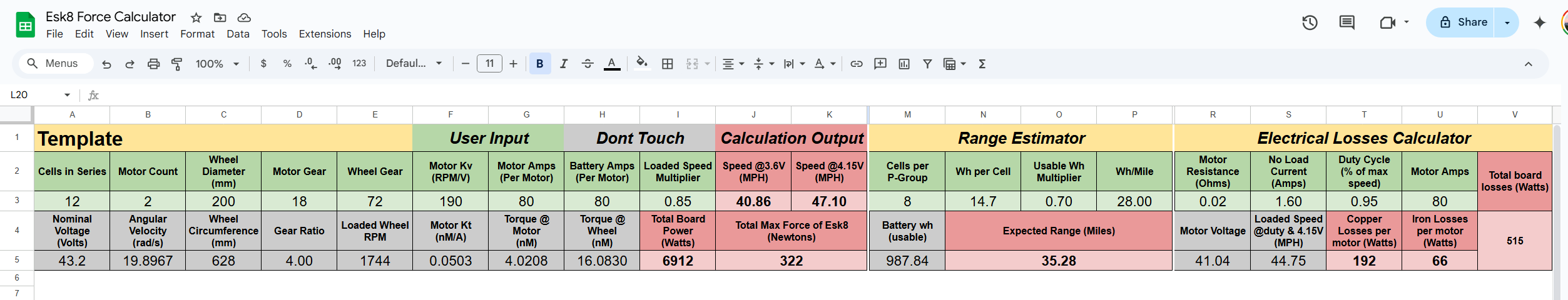The width and height of the screenshot is (1568, 300).
Task: Toggle italic formatting
Action: pyautogui.click(x=564, y=64)
